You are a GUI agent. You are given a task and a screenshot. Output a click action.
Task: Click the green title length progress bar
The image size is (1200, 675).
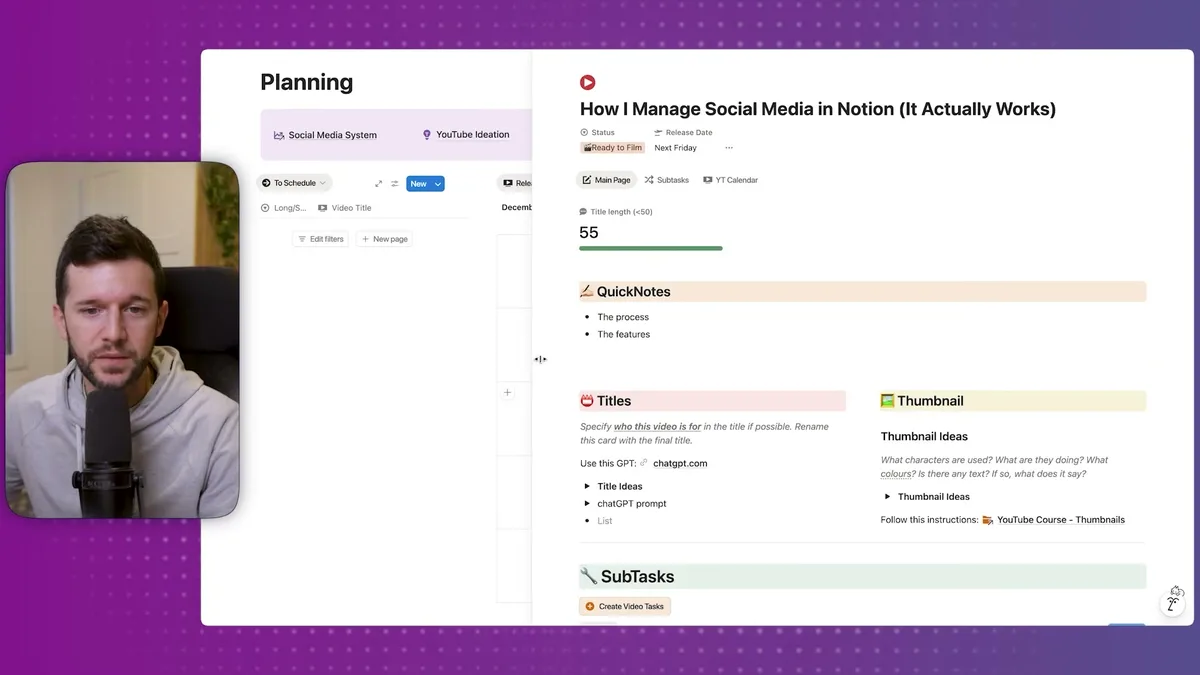650,247
